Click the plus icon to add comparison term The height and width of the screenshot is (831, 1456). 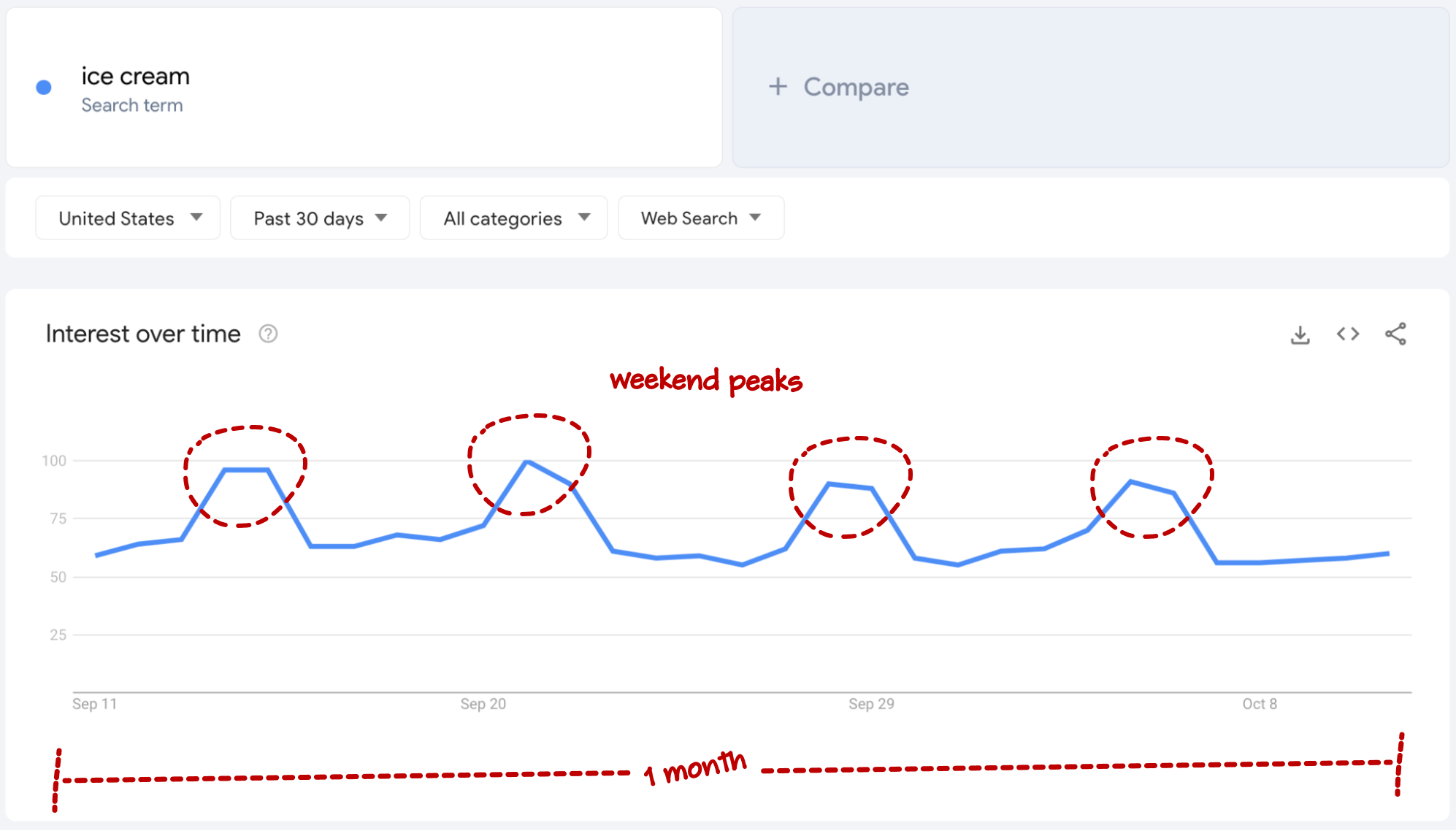tap(779, 87)
